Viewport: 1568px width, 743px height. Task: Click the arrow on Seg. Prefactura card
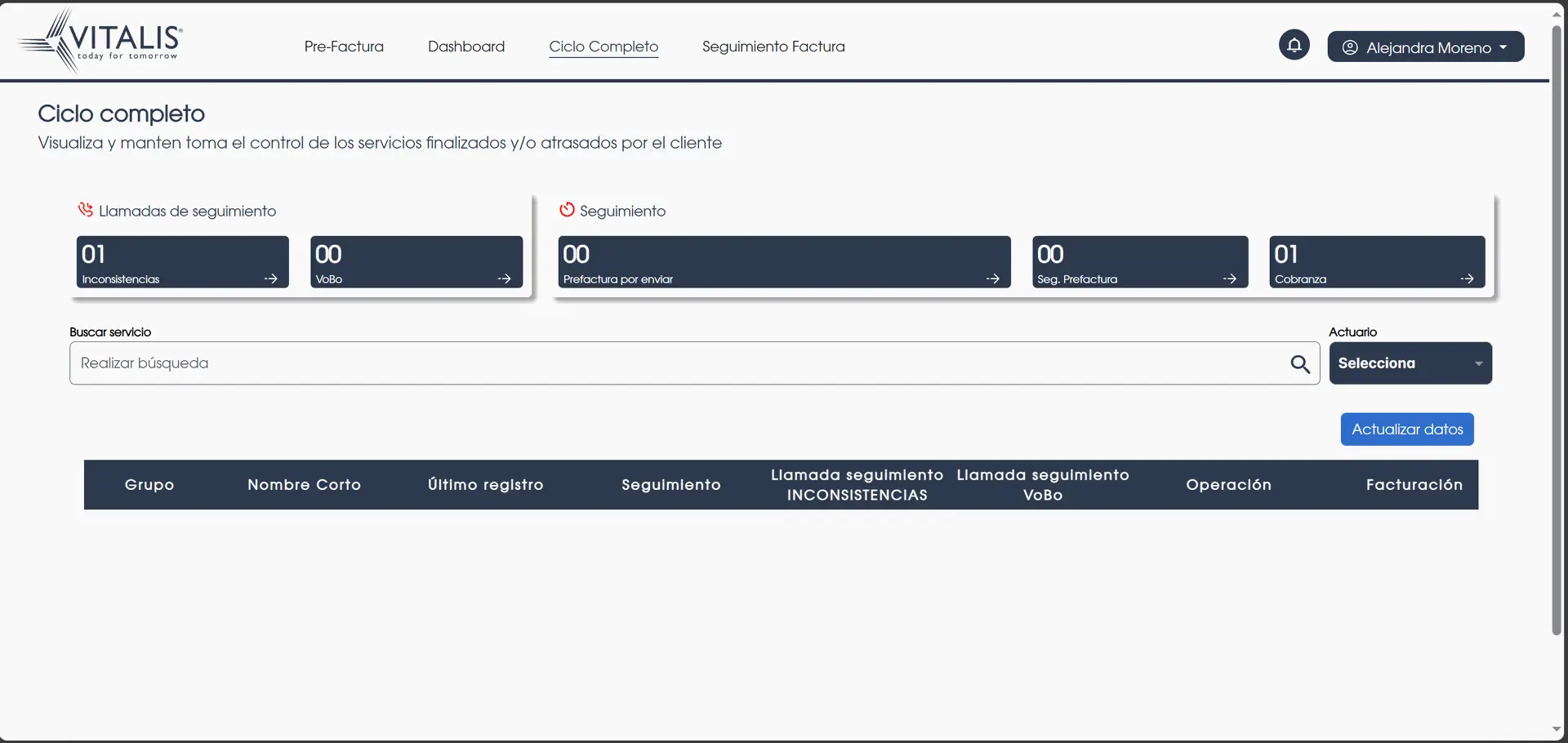click(x=1229, y=278)
